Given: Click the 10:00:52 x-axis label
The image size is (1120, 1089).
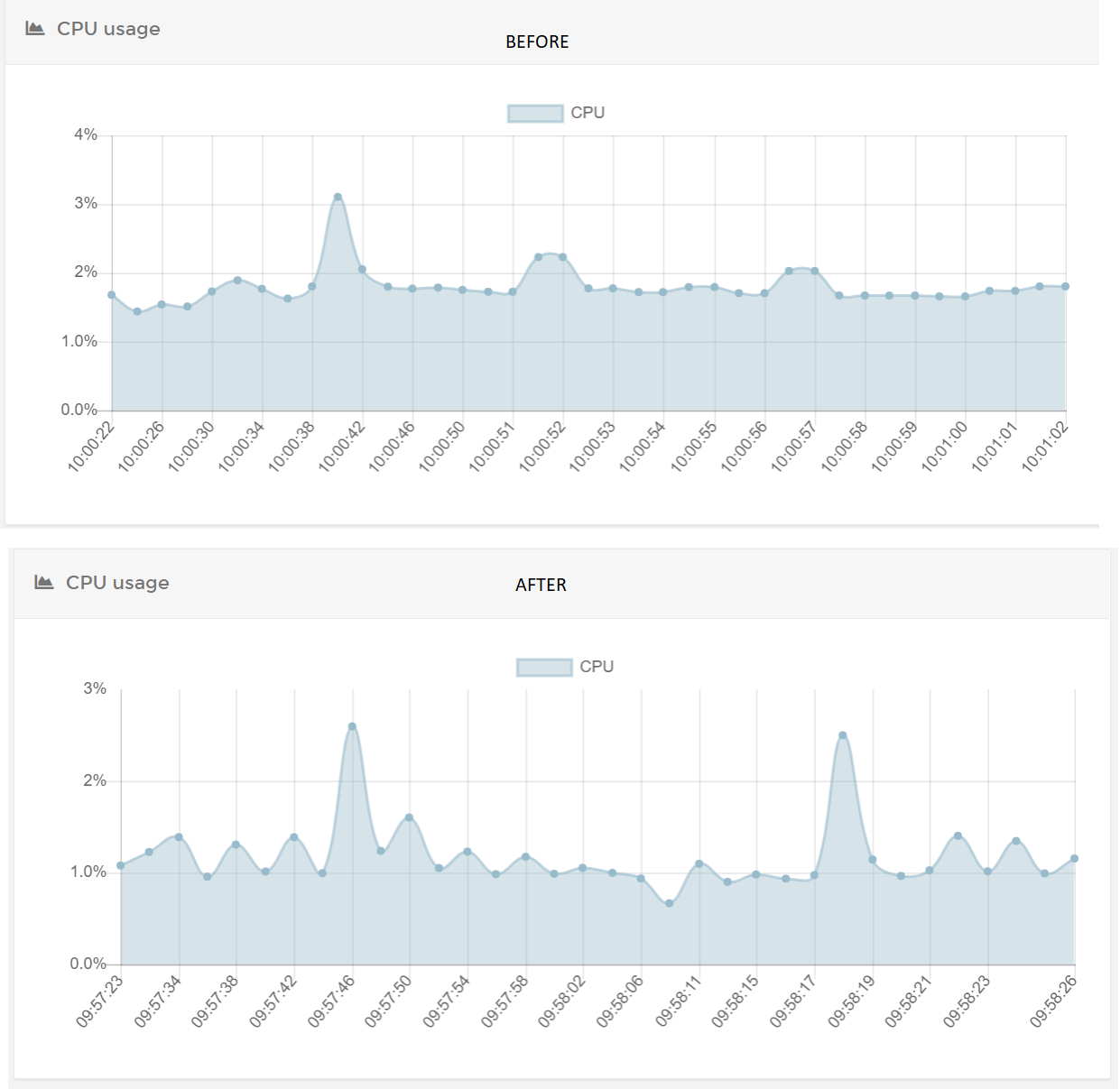Looking at the screenshot, I should [x=543, y=446].
